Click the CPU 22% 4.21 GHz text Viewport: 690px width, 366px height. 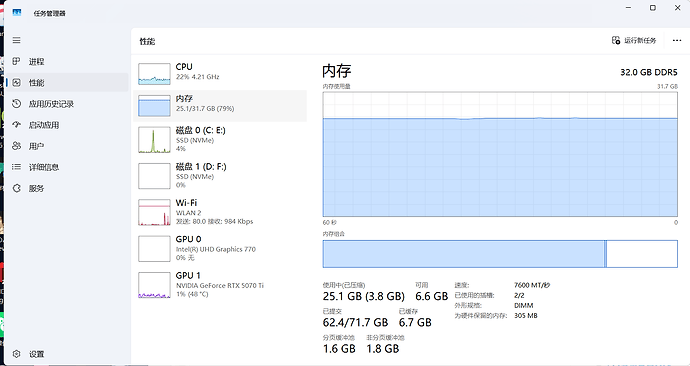198,77
